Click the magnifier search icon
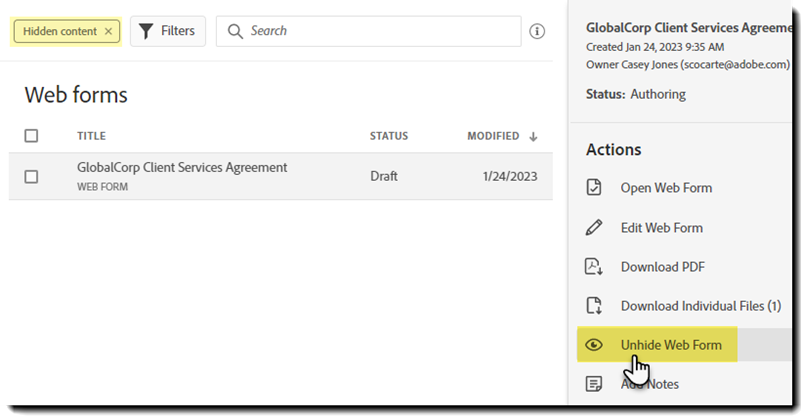The image size is (801, 416). [x=235, y=31]
